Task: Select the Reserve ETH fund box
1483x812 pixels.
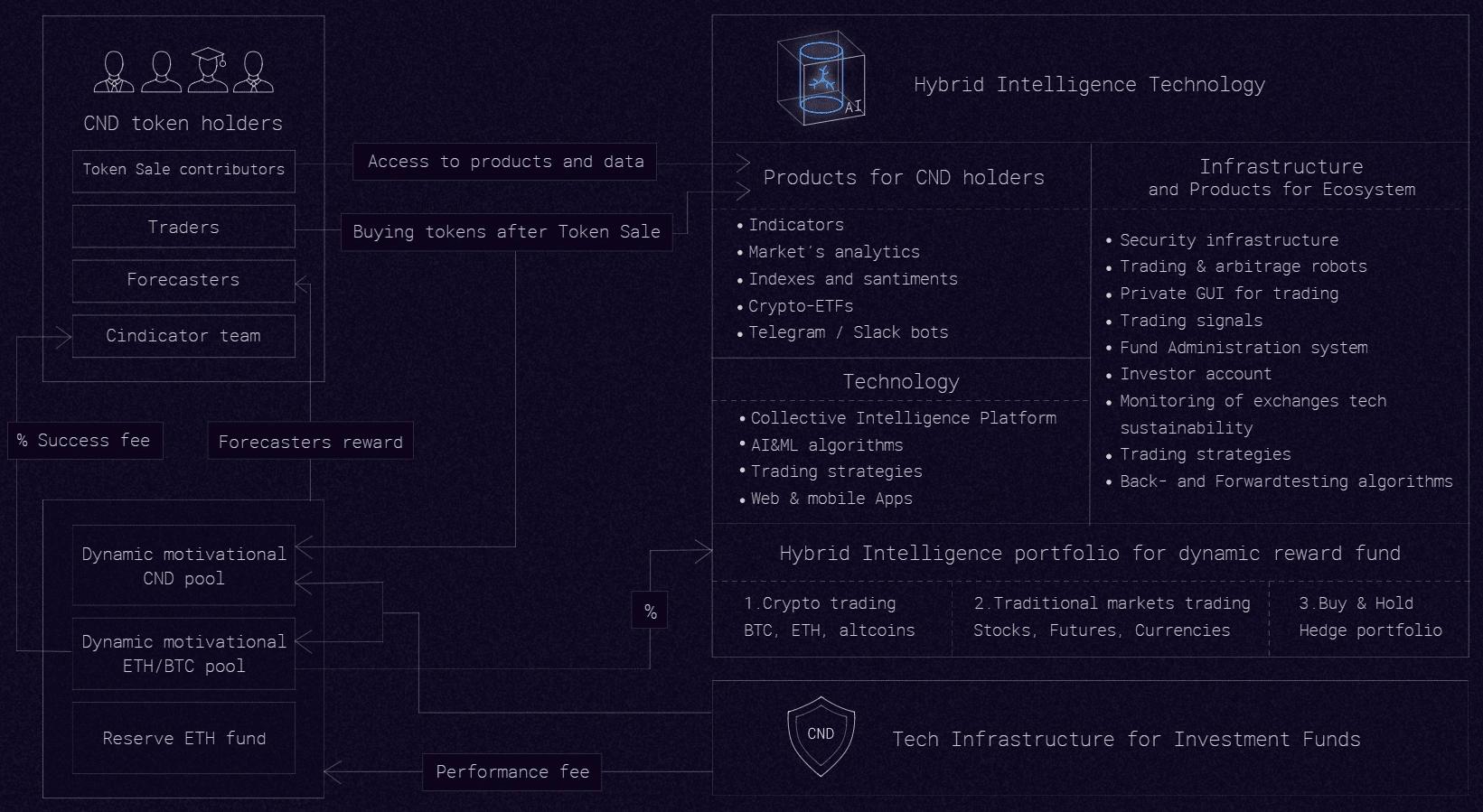Action: (x=183, y=738)
